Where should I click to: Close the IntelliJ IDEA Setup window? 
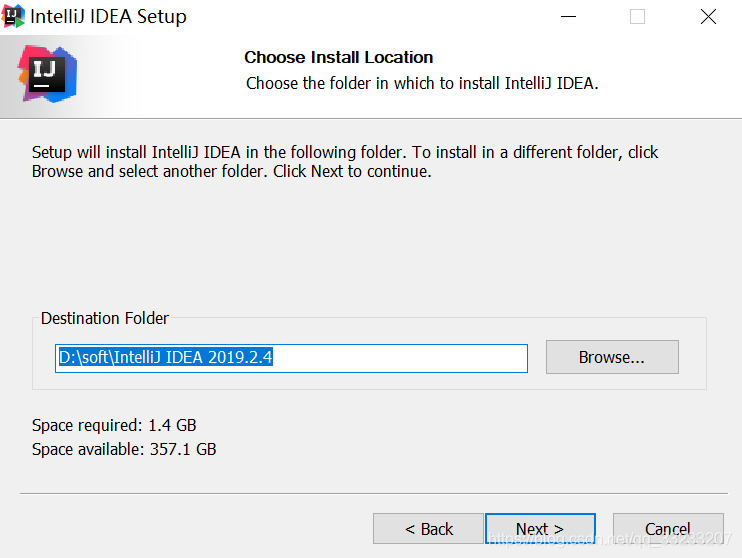click(708, 17)
